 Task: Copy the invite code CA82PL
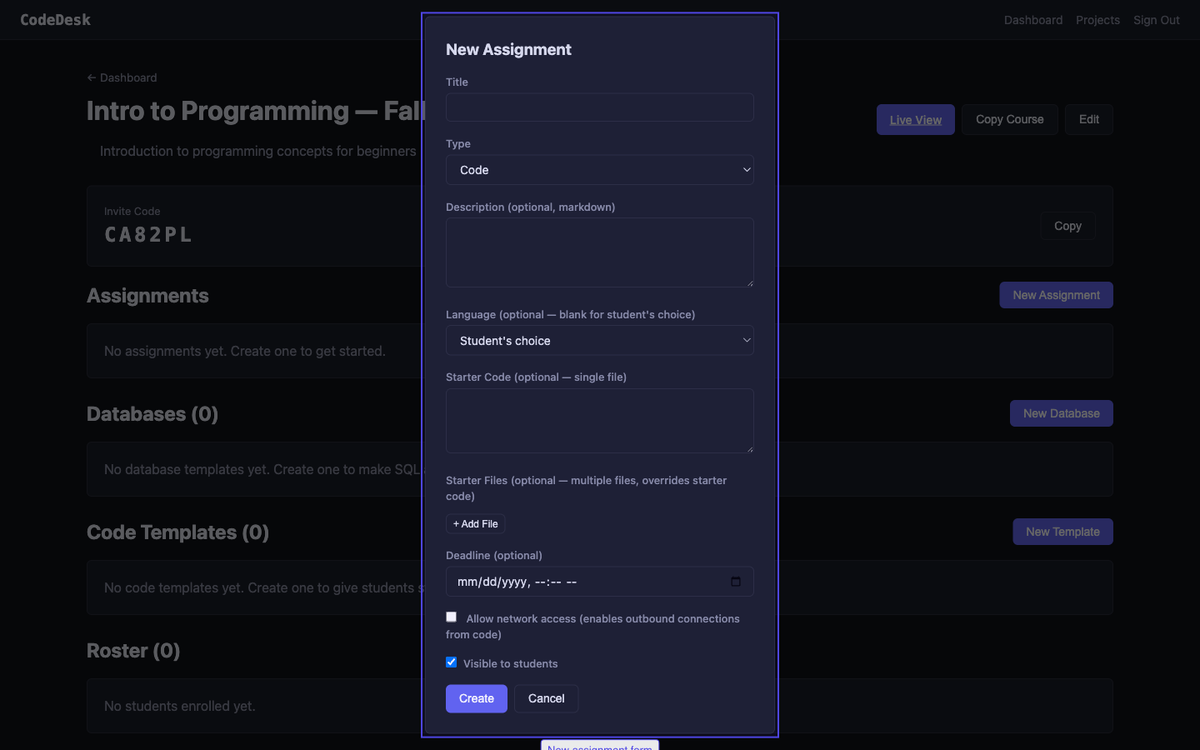tap(1067, 225)
